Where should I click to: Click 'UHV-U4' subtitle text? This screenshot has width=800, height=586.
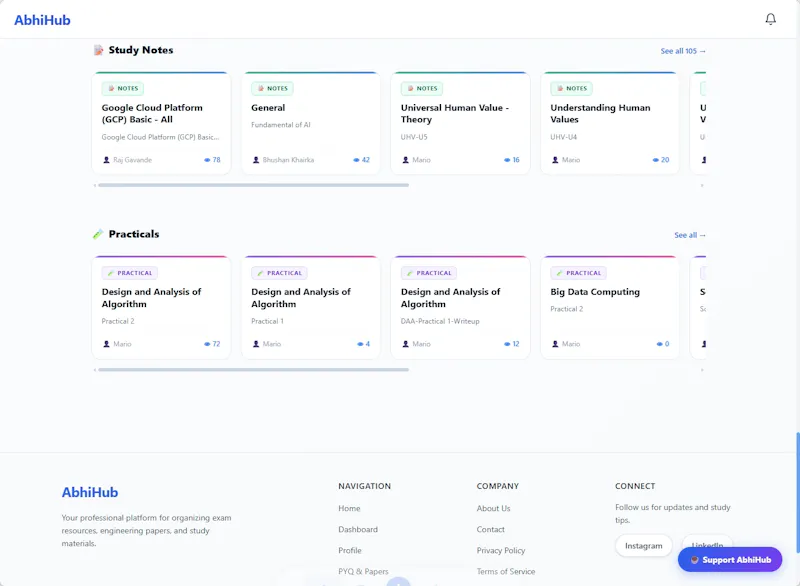coord(563,137)
